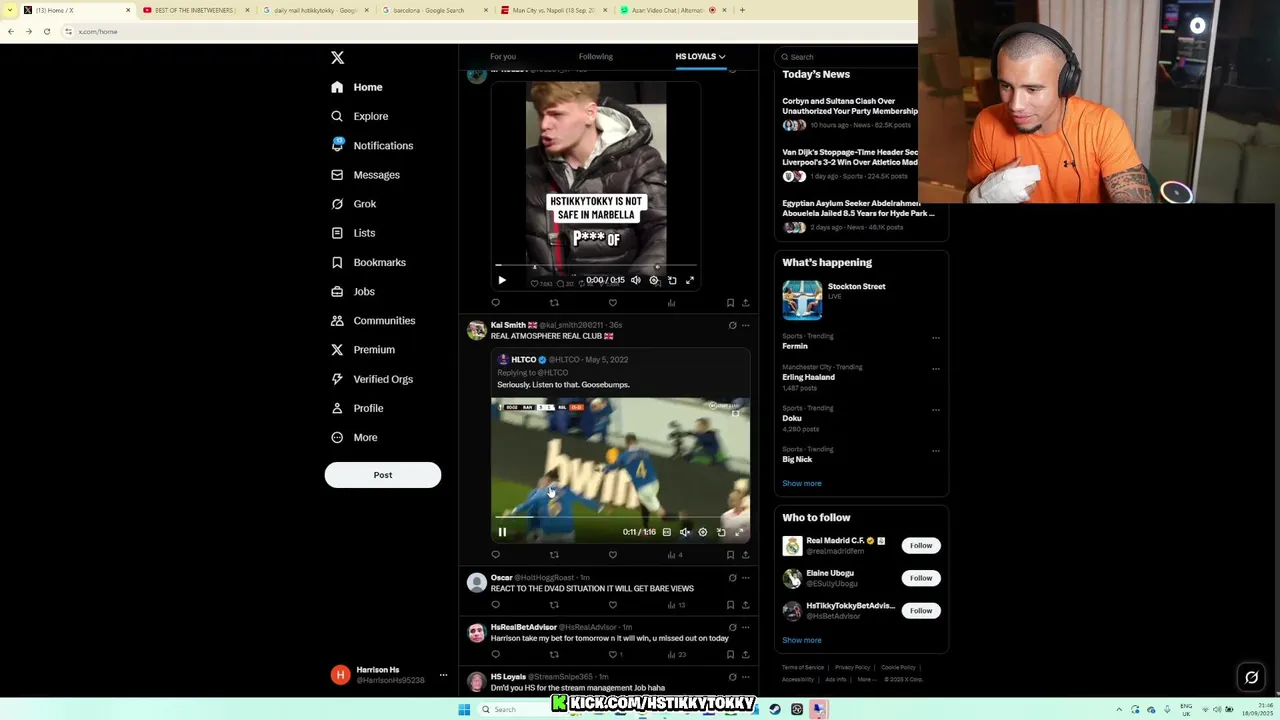Image resolution: width=1280 pixels, height=720 pixels.
Task: Click the X logo in the sidebar
Action: pyautogui.click(x=337, y=58)
